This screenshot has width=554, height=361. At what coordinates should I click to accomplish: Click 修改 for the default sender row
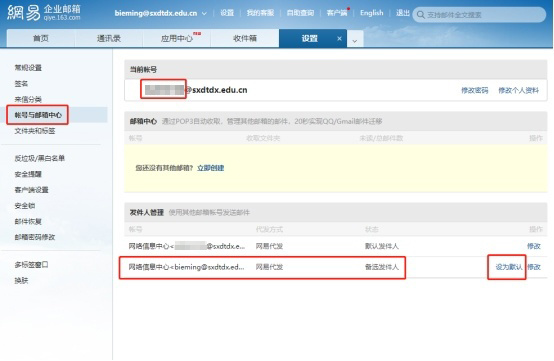(x=534, y=246)
